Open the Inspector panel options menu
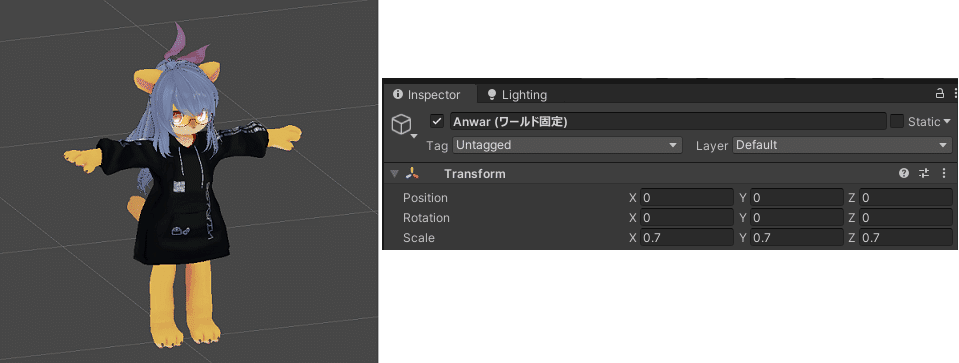Viewport: 959px width, 363px height. [955, 94]
